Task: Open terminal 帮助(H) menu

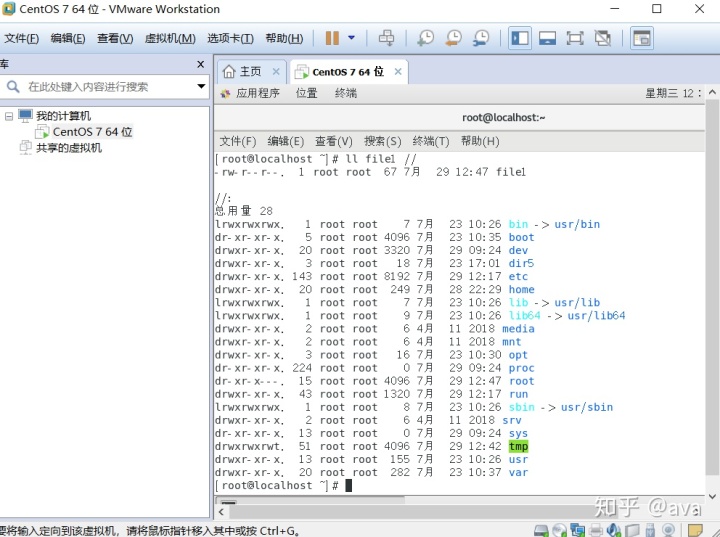Action: pos(480,141)
